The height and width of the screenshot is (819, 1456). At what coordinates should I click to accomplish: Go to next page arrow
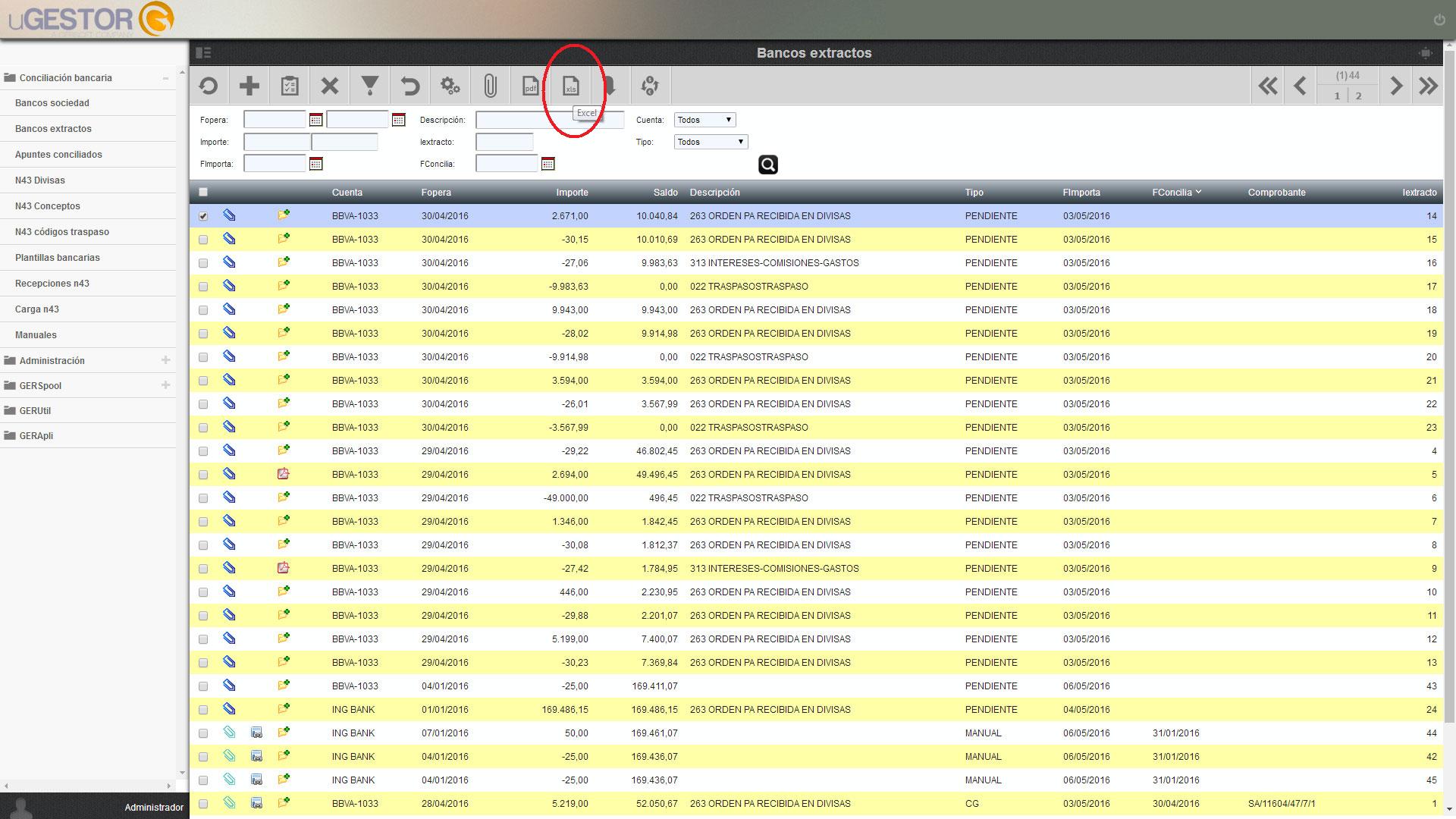point(1395,86)
